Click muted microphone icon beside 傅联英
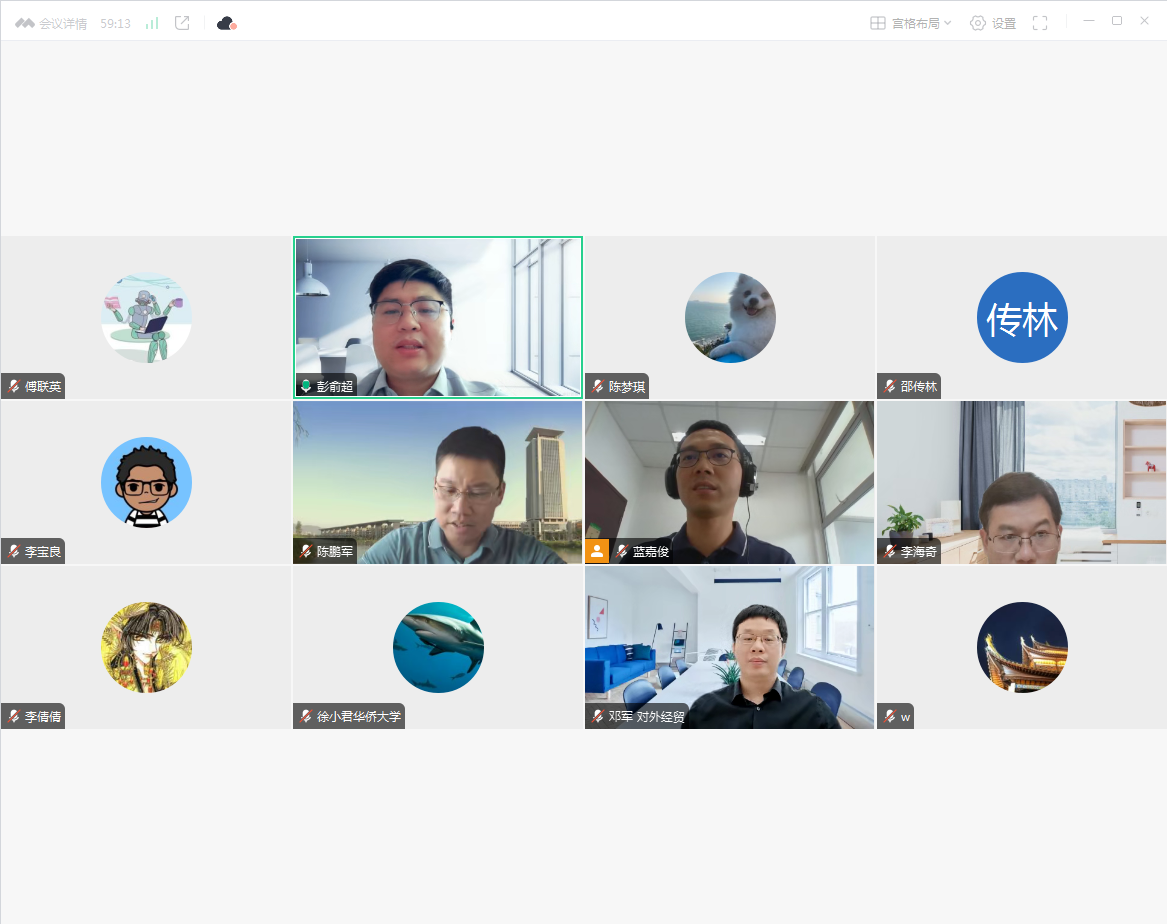 13,386
